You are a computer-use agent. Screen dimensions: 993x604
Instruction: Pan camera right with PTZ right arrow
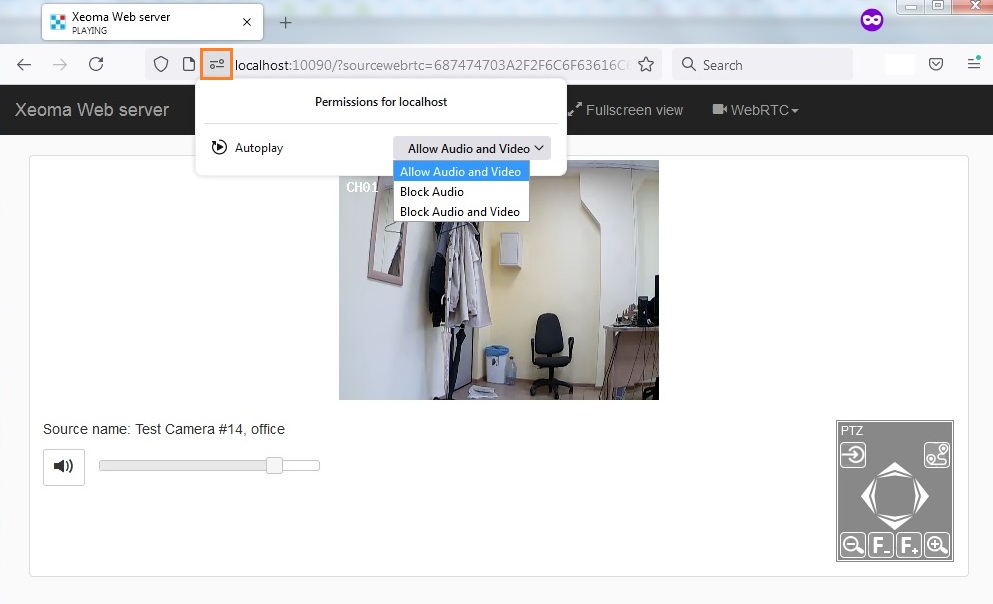coord(921,496)
